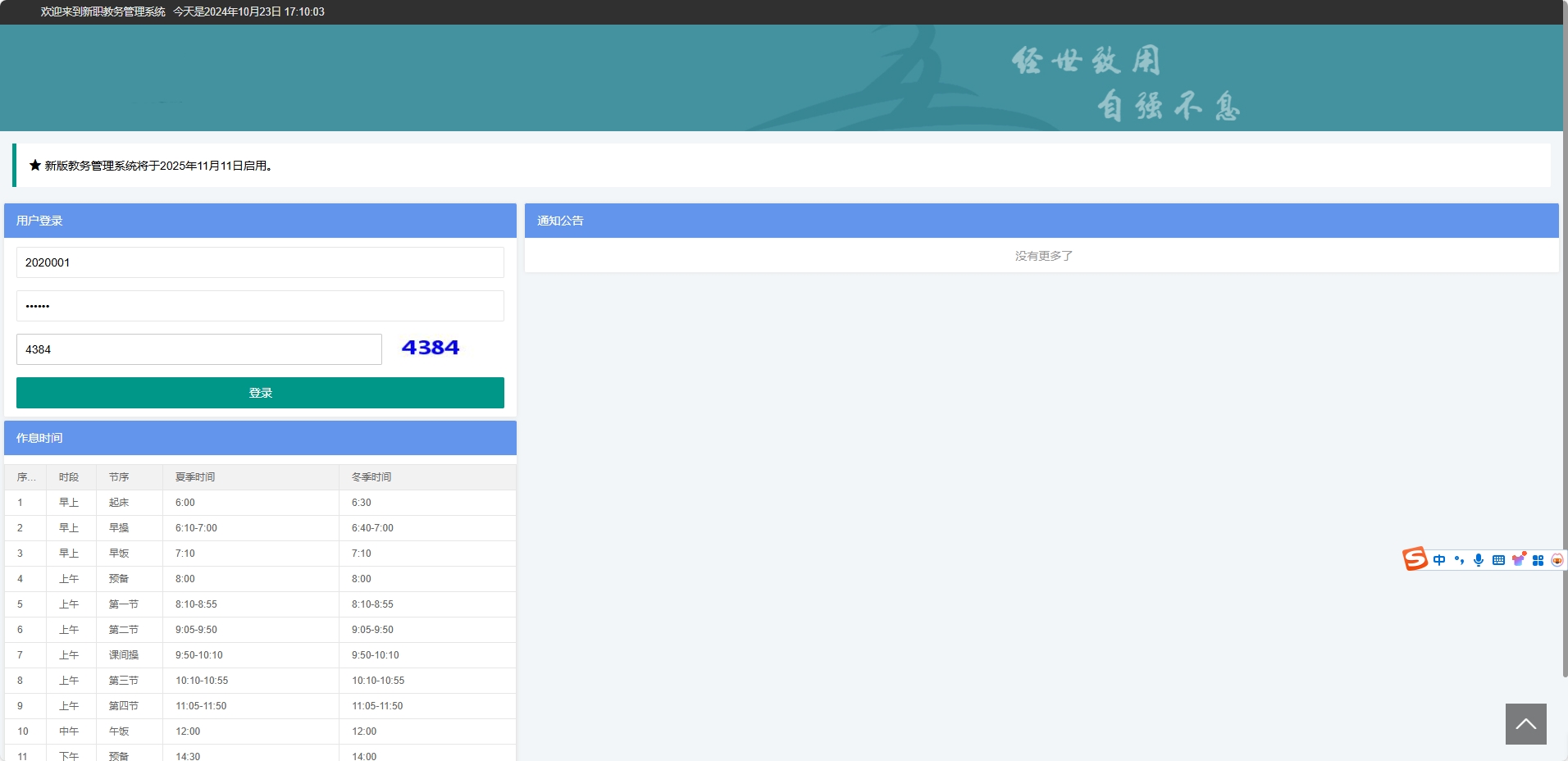Select the 早饭 cell in the schedule
The image size is (1568, 761).
pyautogui.click(x=130, y=554)
